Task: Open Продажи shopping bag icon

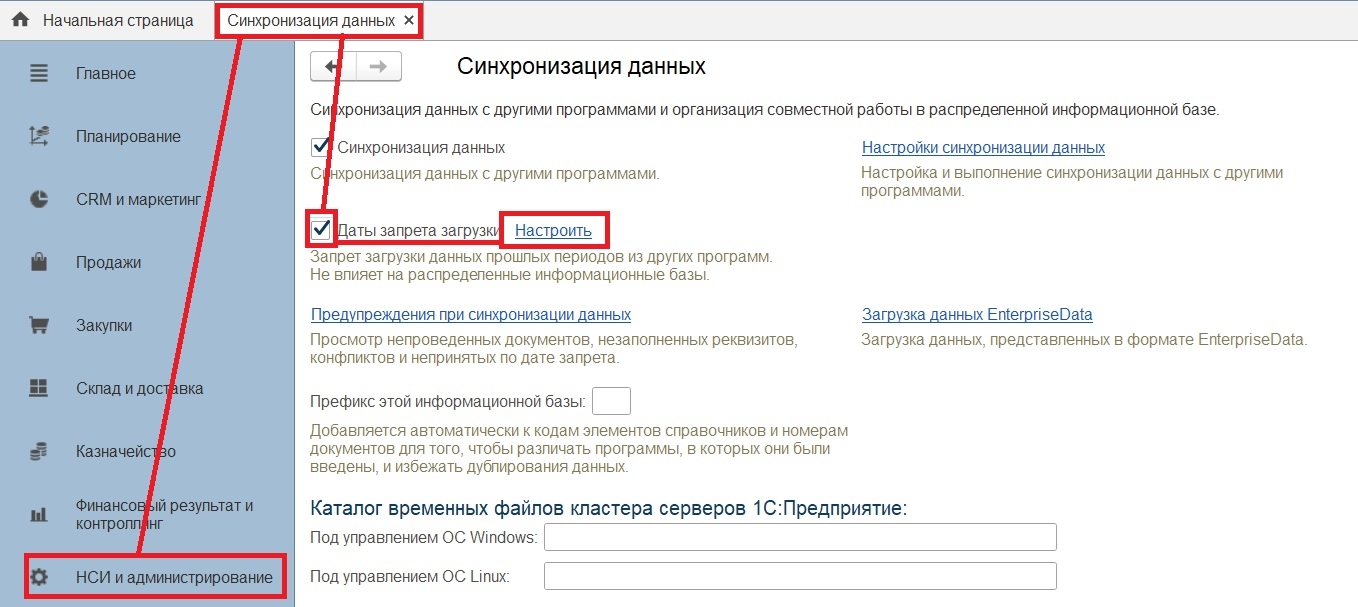Action: point(39,263)
